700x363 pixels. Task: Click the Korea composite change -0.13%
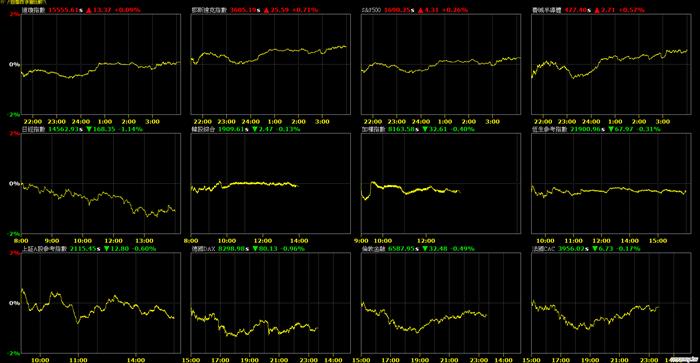coord(288,129)
